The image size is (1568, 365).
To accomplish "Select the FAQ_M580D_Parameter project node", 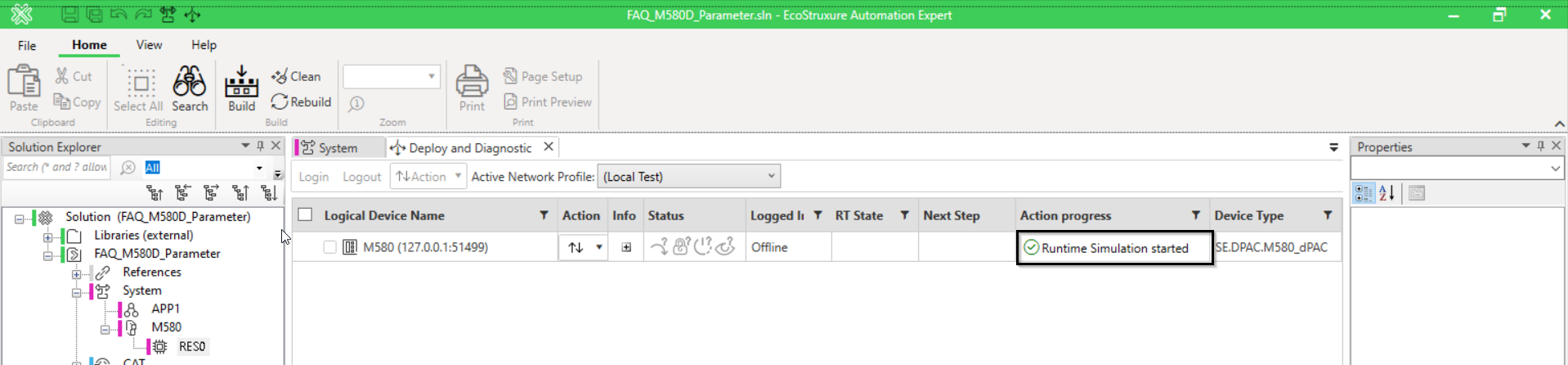I will (157, 254).
